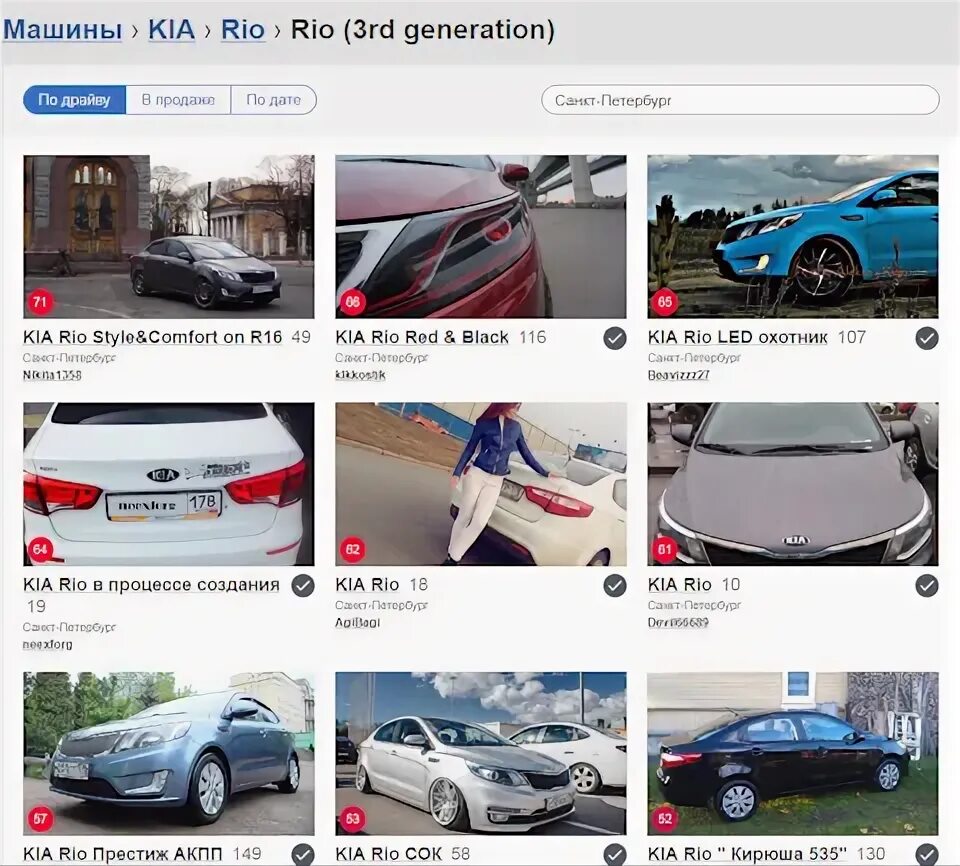Click follower count 130 next to Кирюша 535
Image resolution: width=960 pixels, height=866 pixels.
coord(871,854)
